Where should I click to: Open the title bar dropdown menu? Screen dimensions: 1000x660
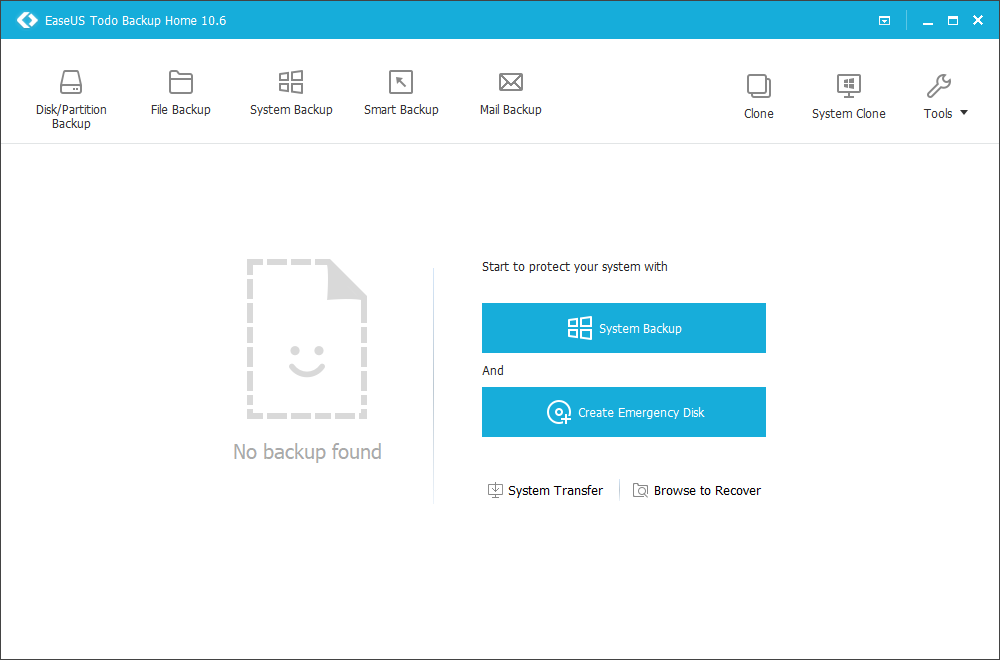tap(885, 20)
